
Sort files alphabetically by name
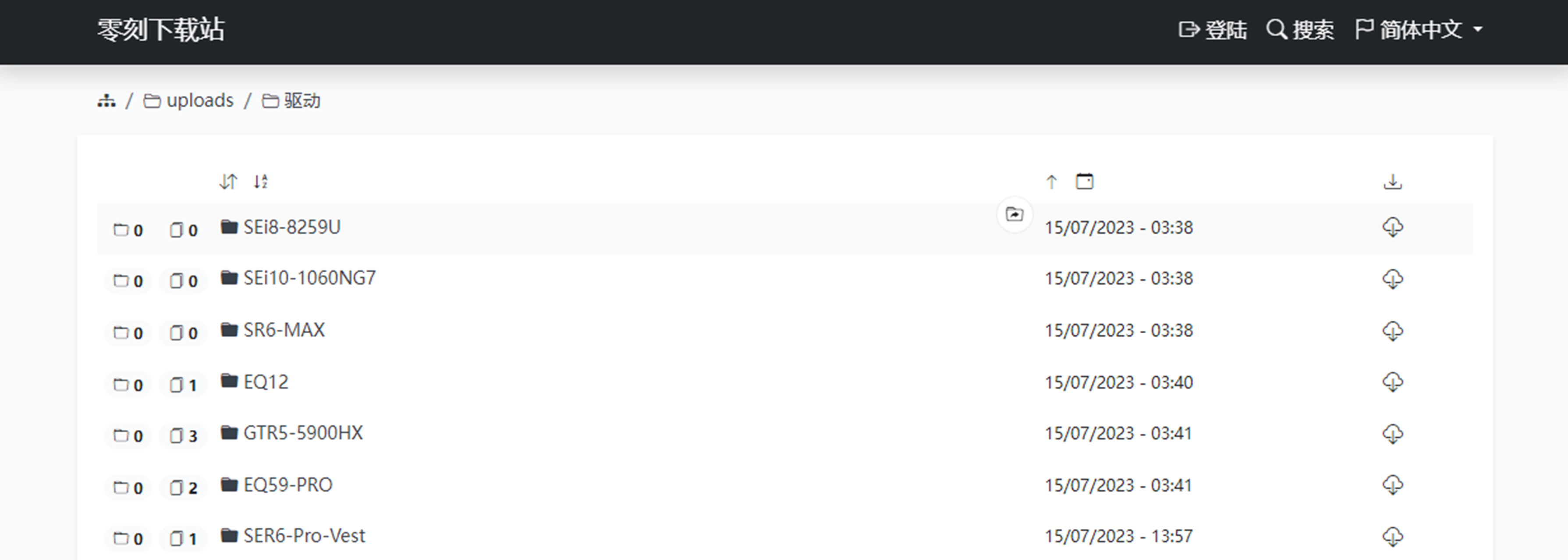coord(260,182)
